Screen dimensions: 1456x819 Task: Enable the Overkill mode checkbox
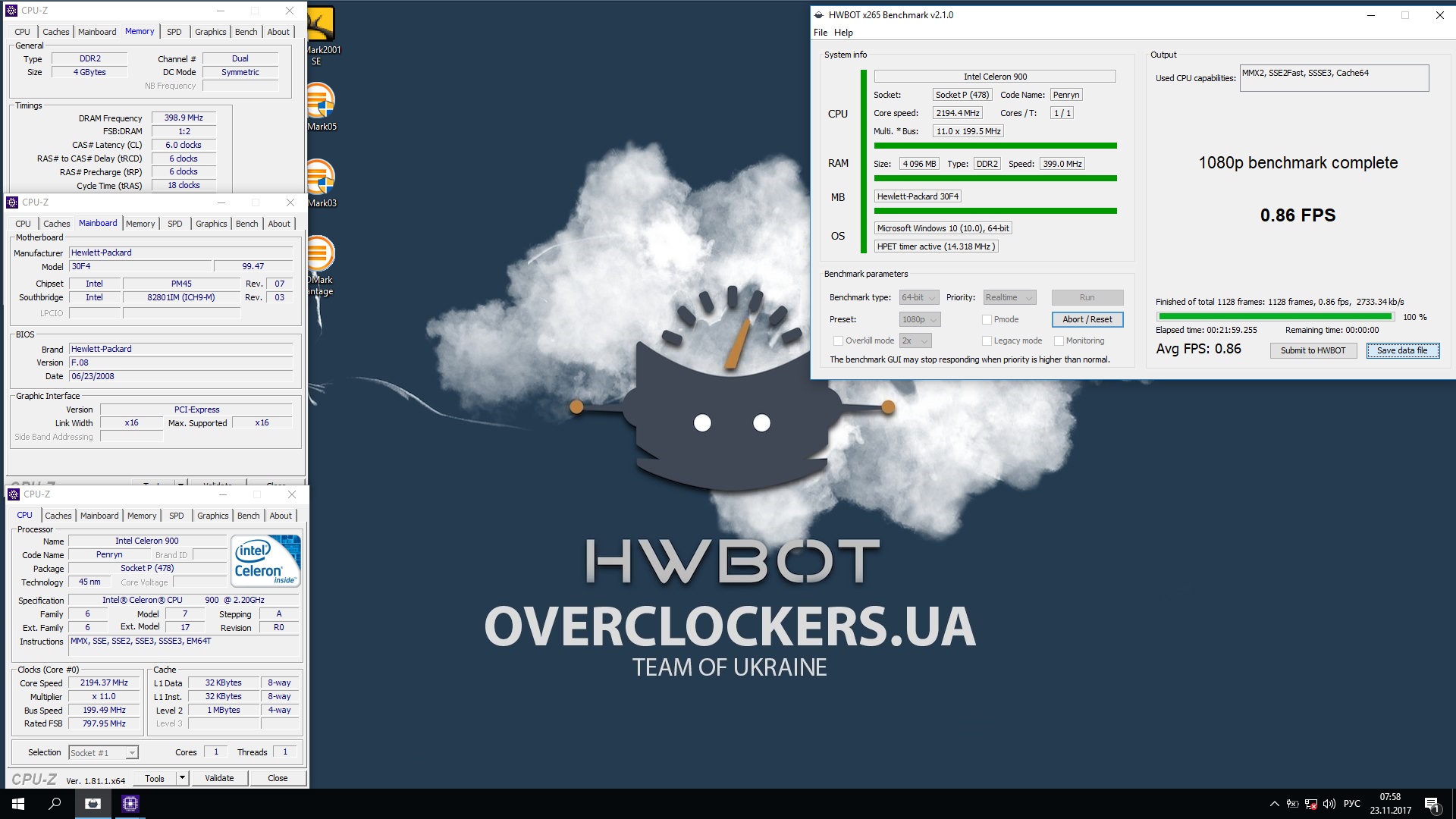(838, 340)
